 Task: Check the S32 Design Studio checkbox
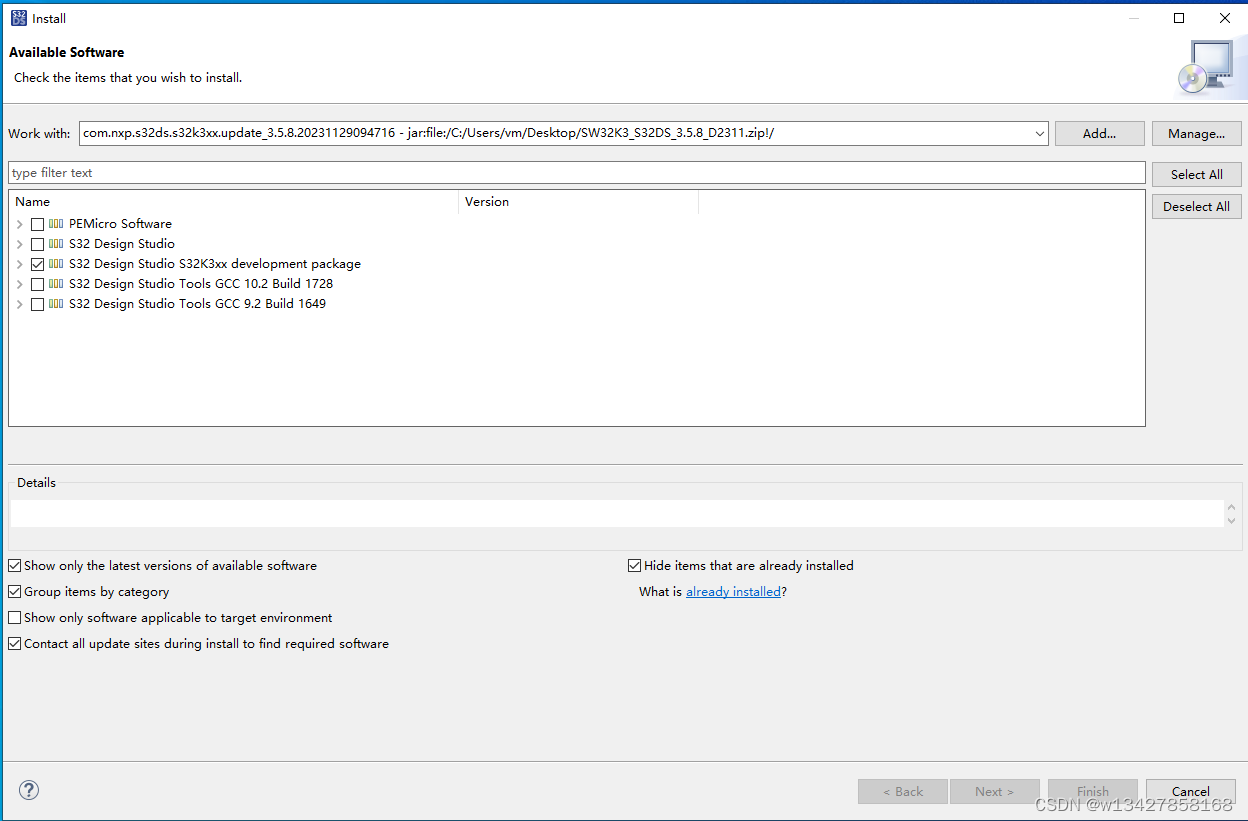point(38,244)
